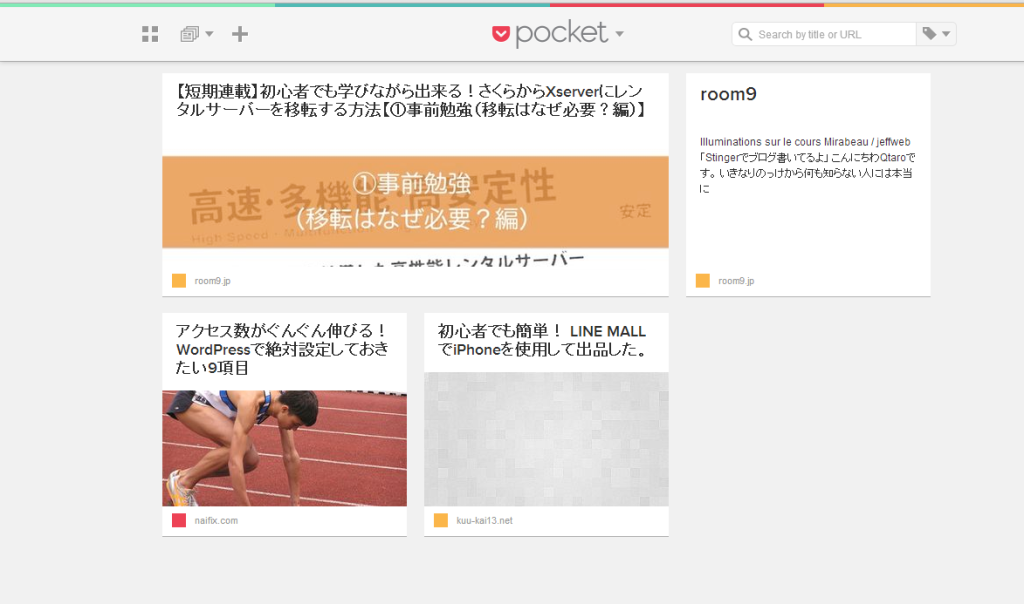The width and height of the screenshot is (1024, 604).
Task: Expand the tag dropdown arrow beside the search bar
Action: coord(944,33)
